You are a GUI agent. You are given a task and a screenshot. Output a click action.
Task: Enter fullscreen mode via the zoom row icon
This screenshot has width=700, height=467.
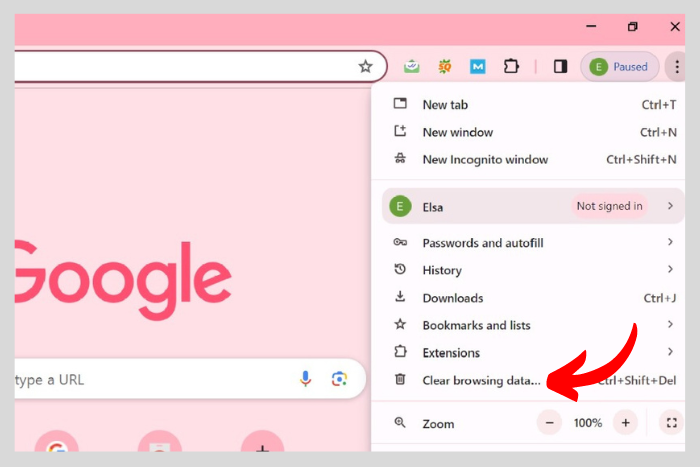[671, 422]
